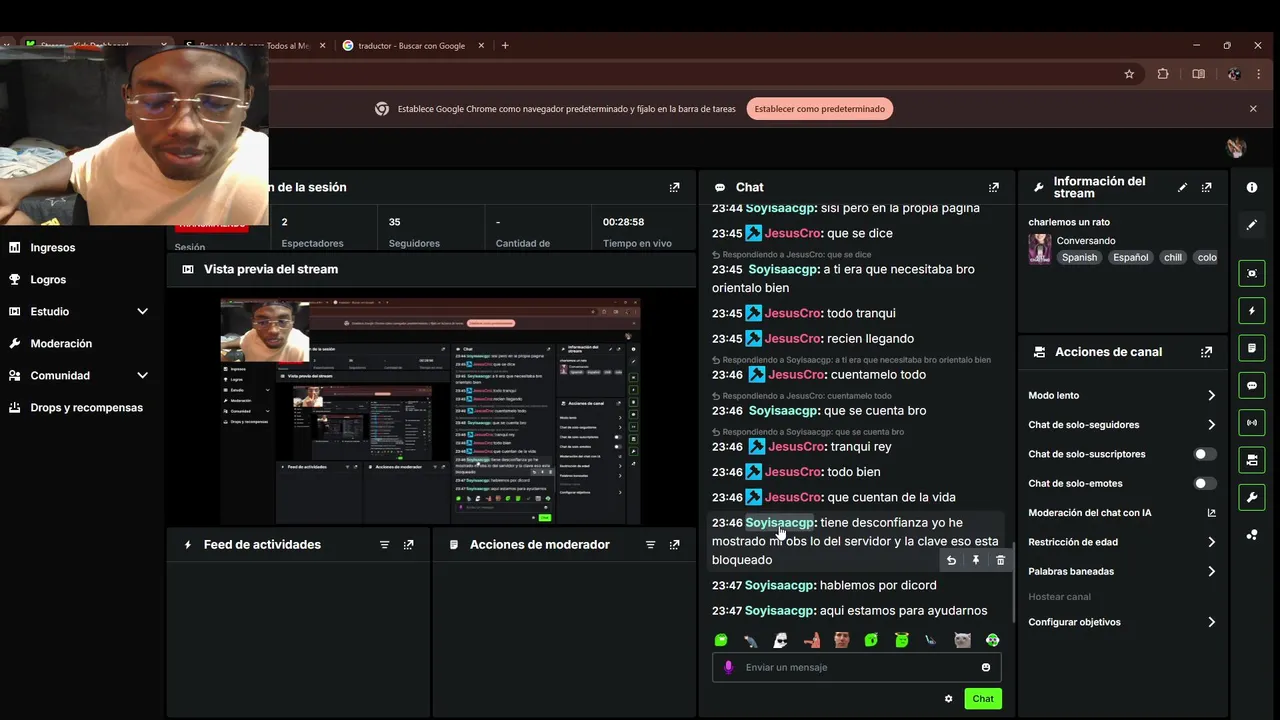Screen dimensions: 1280x720
Task: Click the Spanish tag in stream info
Action: tap(1079, 257)
